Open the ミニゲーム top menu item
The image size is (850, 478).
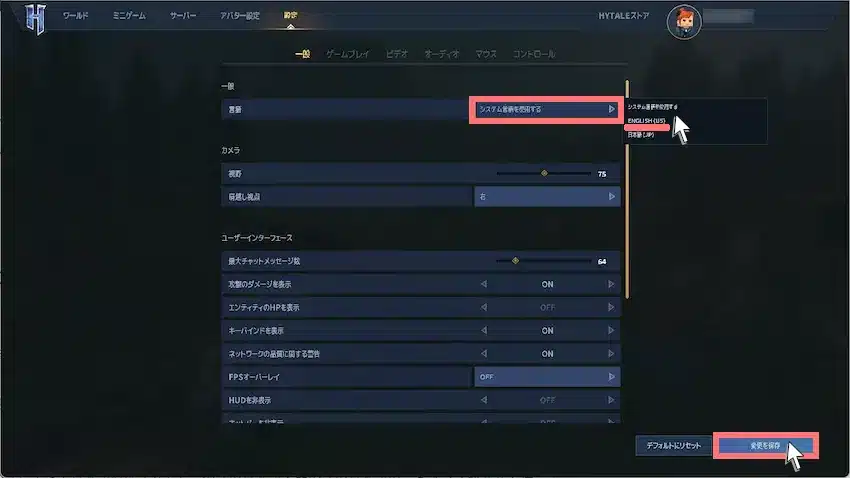click(129, 16)
